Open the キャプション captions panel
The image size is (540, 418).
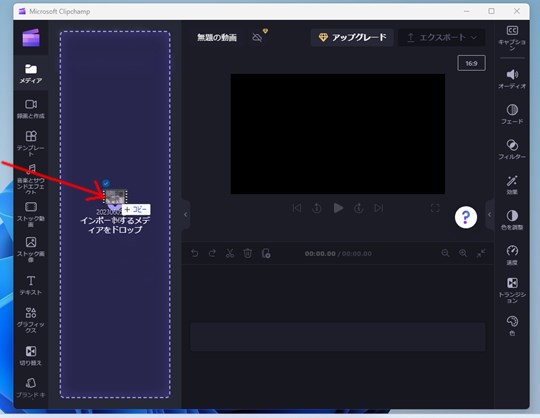(512, 38)
